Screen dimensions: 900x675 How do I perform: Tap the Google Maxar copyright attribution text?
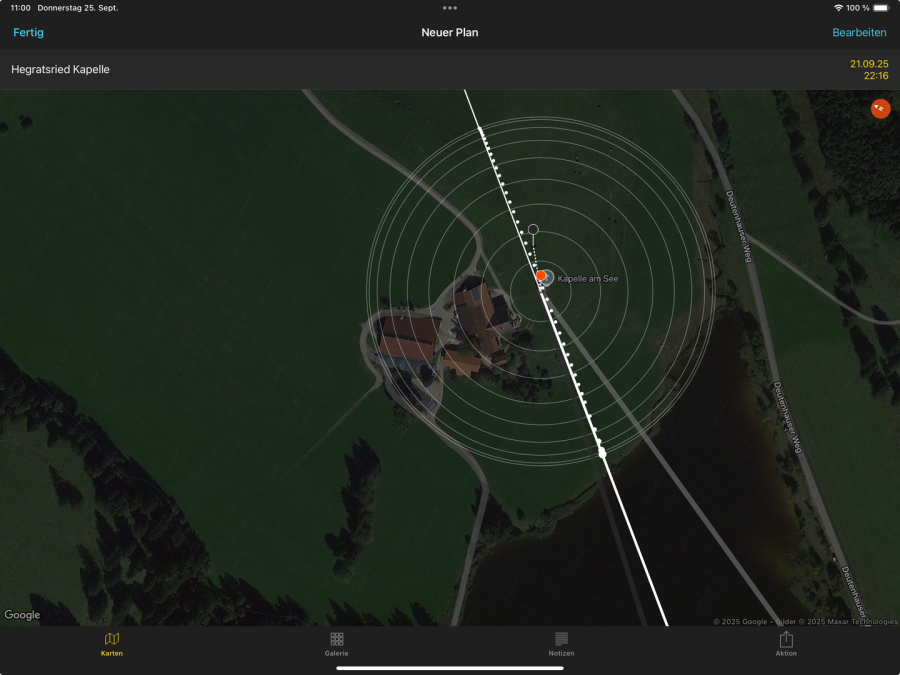(x=805, y=621)
